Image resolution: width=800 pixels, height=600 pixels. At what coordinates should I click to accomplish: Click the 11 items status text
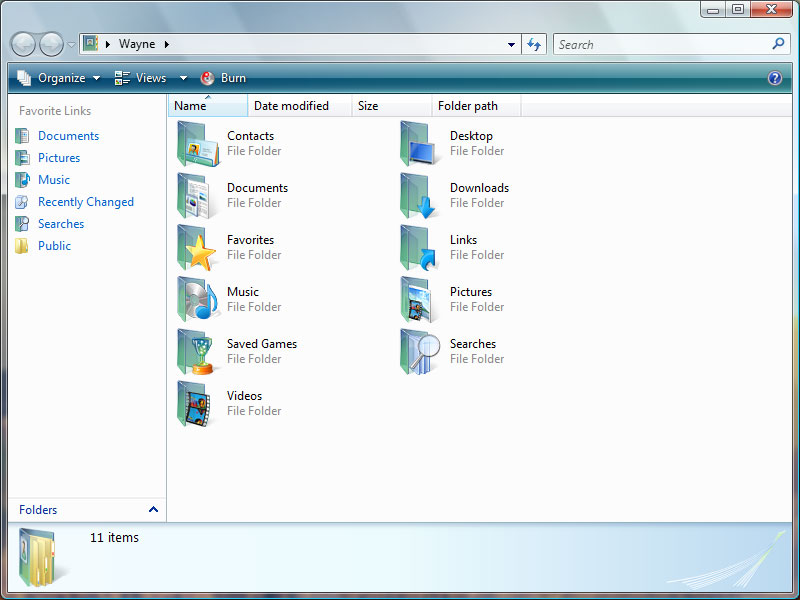[x=114, y=538]
